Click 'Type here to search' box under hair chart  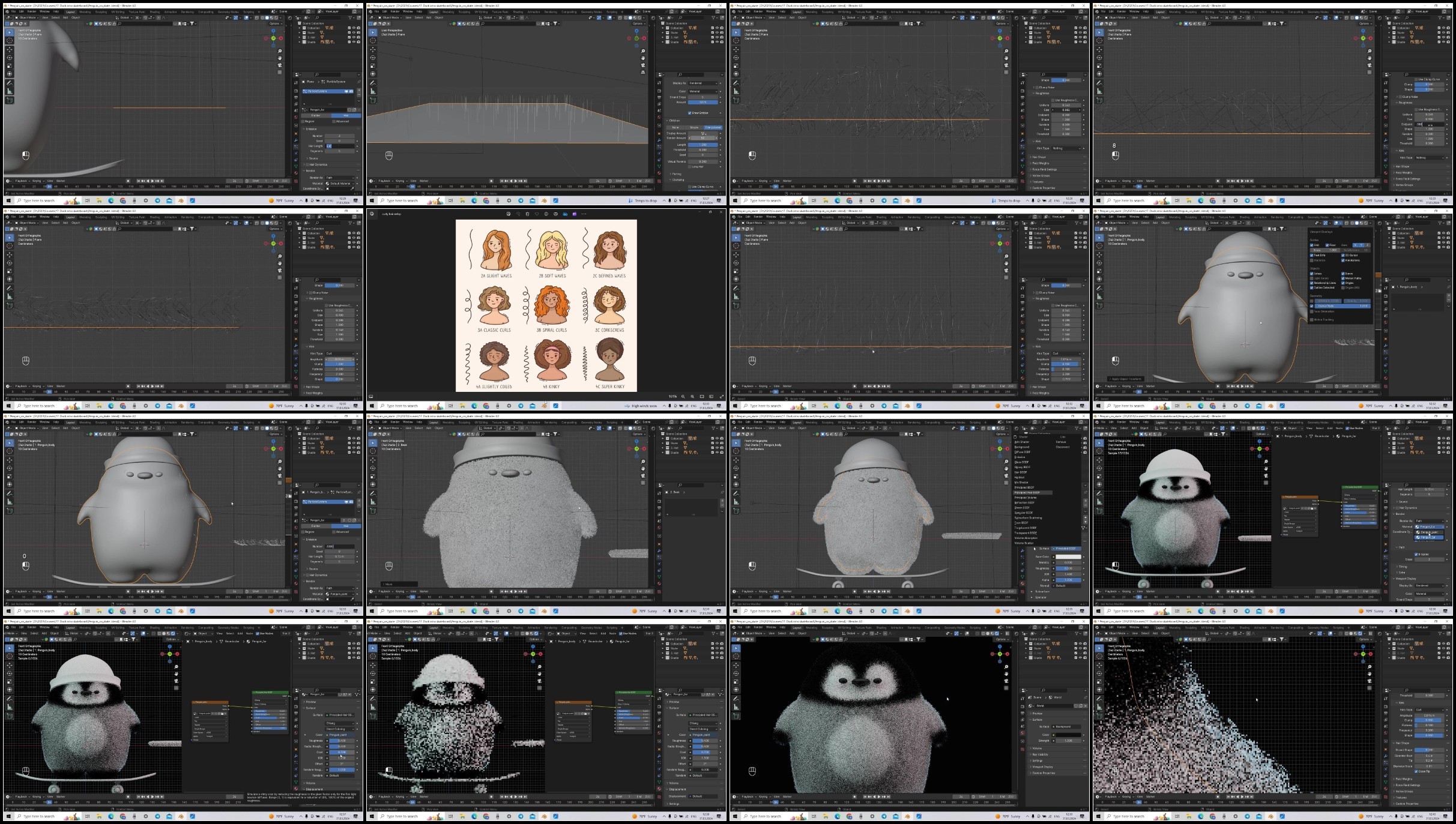[411, 406]
